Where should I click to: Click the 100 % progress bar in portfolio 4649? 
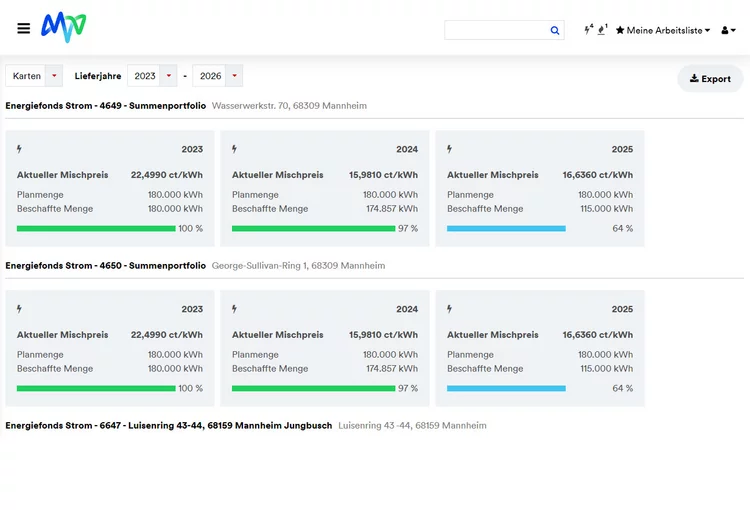point(96,228)
